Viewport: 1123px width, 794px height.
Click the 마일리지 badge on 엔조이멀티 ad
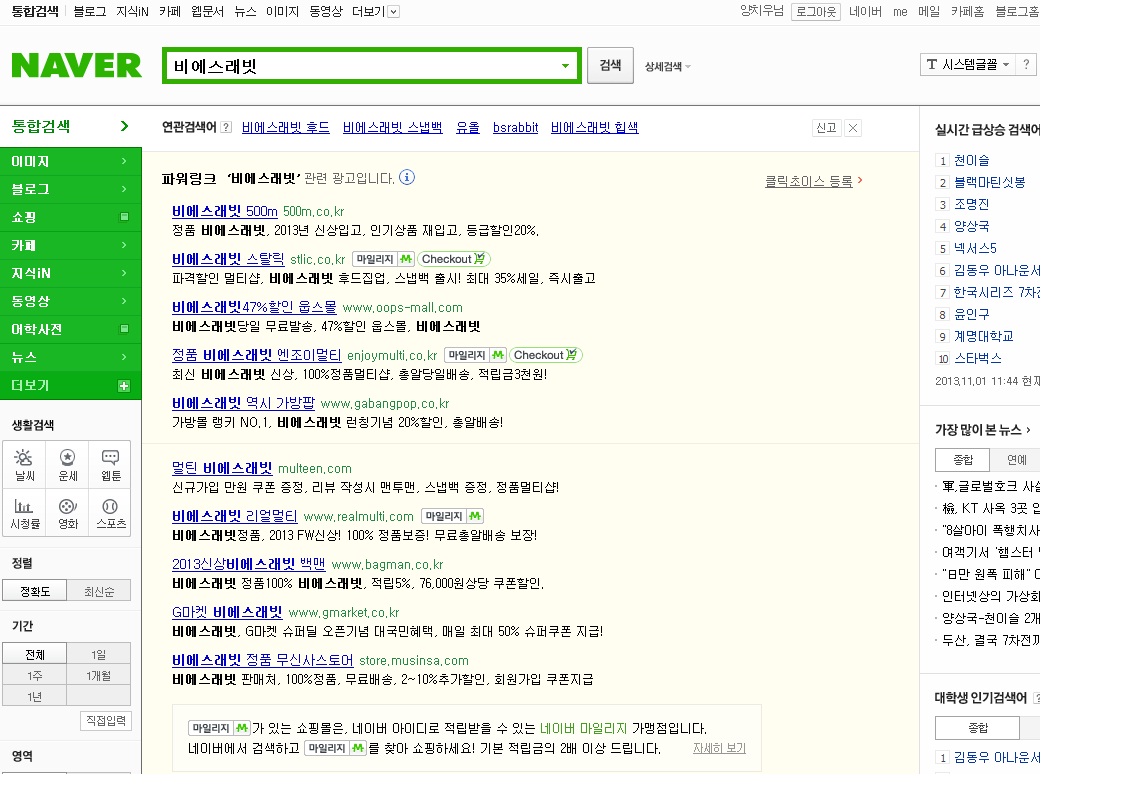[x=476, y=355]
